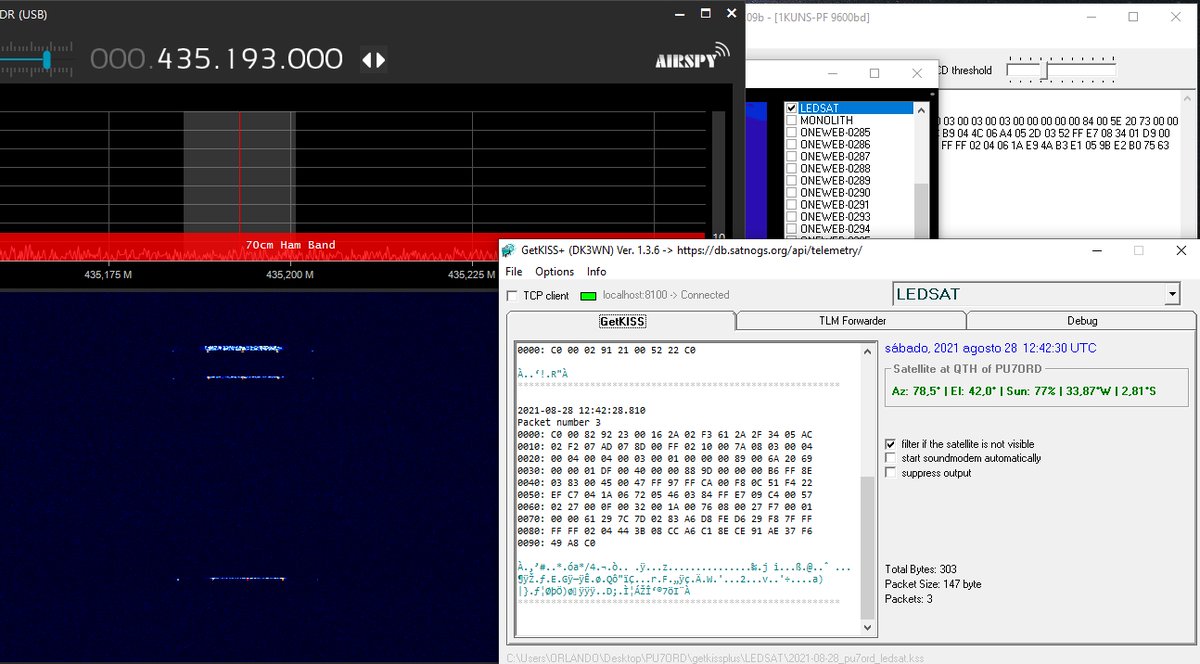The width and height of the screenshot is (1200, 664).
Task: Enable the TCP client checkbox
Action: click(x=513, y=296)
